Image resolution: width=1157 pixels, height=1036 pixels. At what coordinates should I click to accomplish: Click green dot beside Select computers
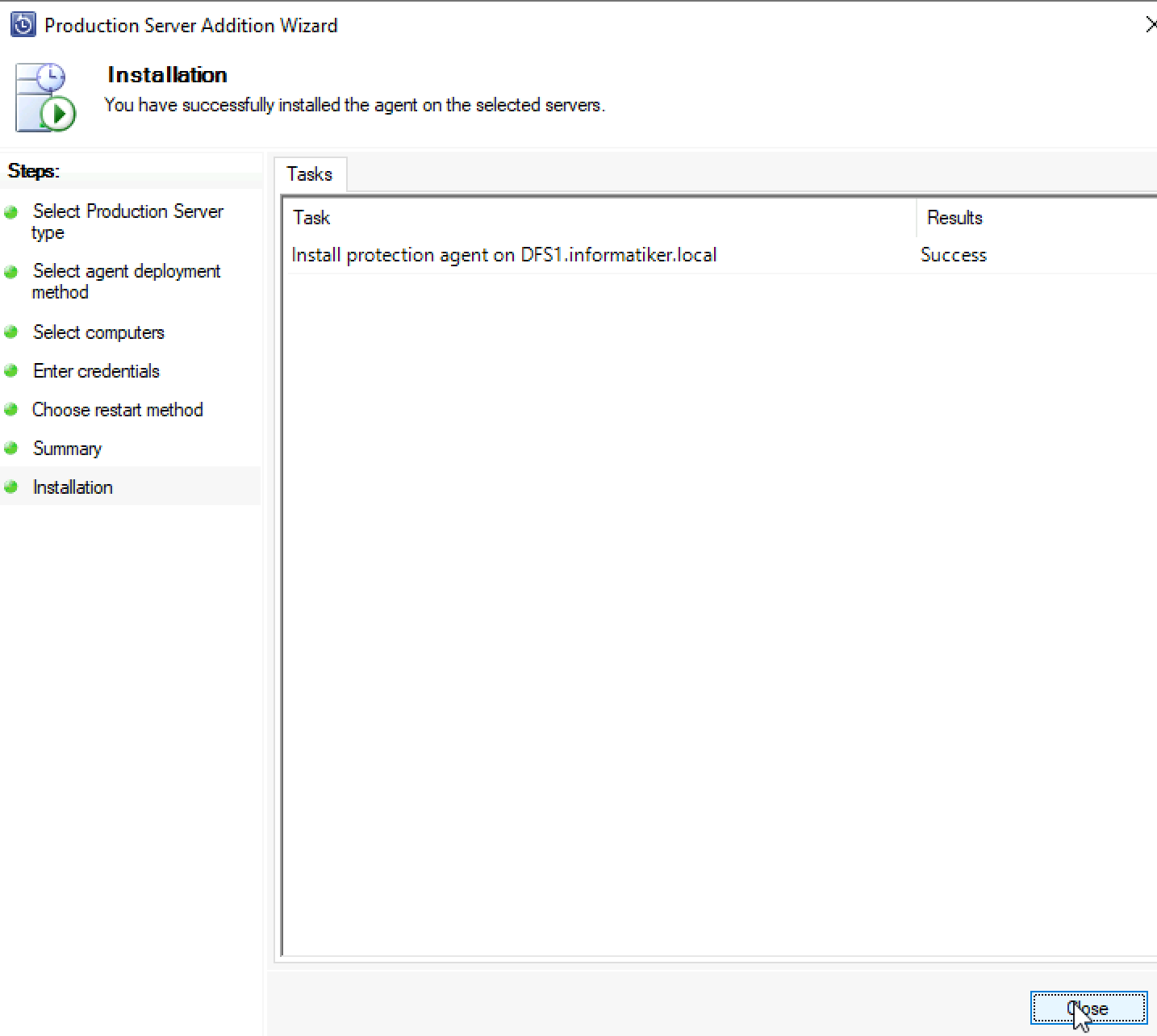(x=11, y=332)
